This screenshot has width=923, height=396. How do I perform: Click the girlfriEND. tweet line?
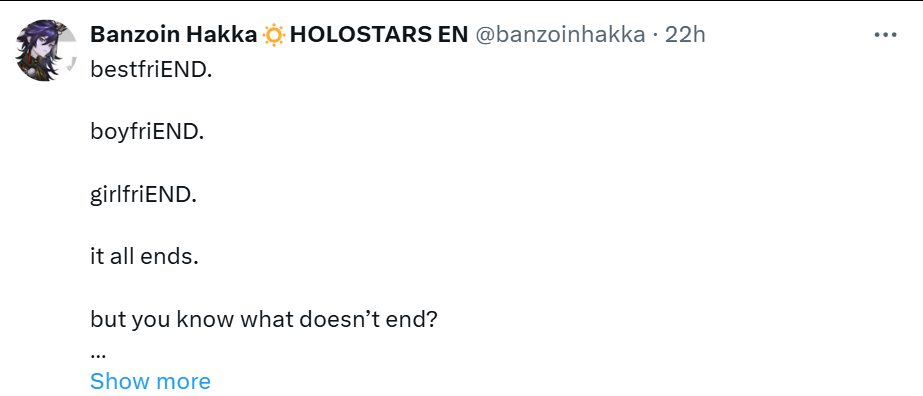pos(144,195)
